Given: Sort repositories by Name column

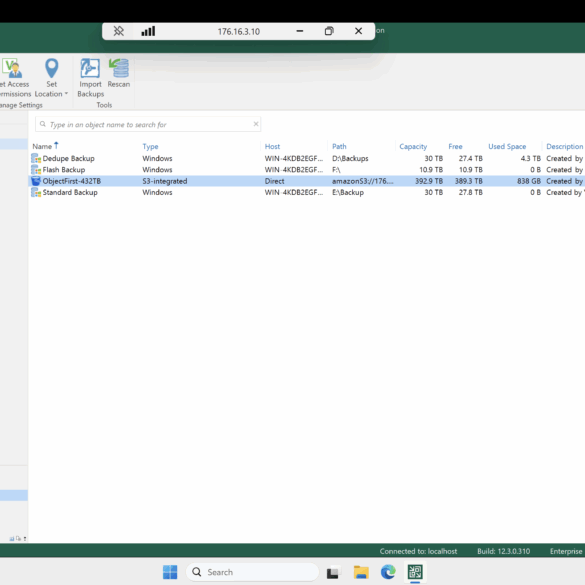Looking at the screenshot, I should click(x=42, y=146).
